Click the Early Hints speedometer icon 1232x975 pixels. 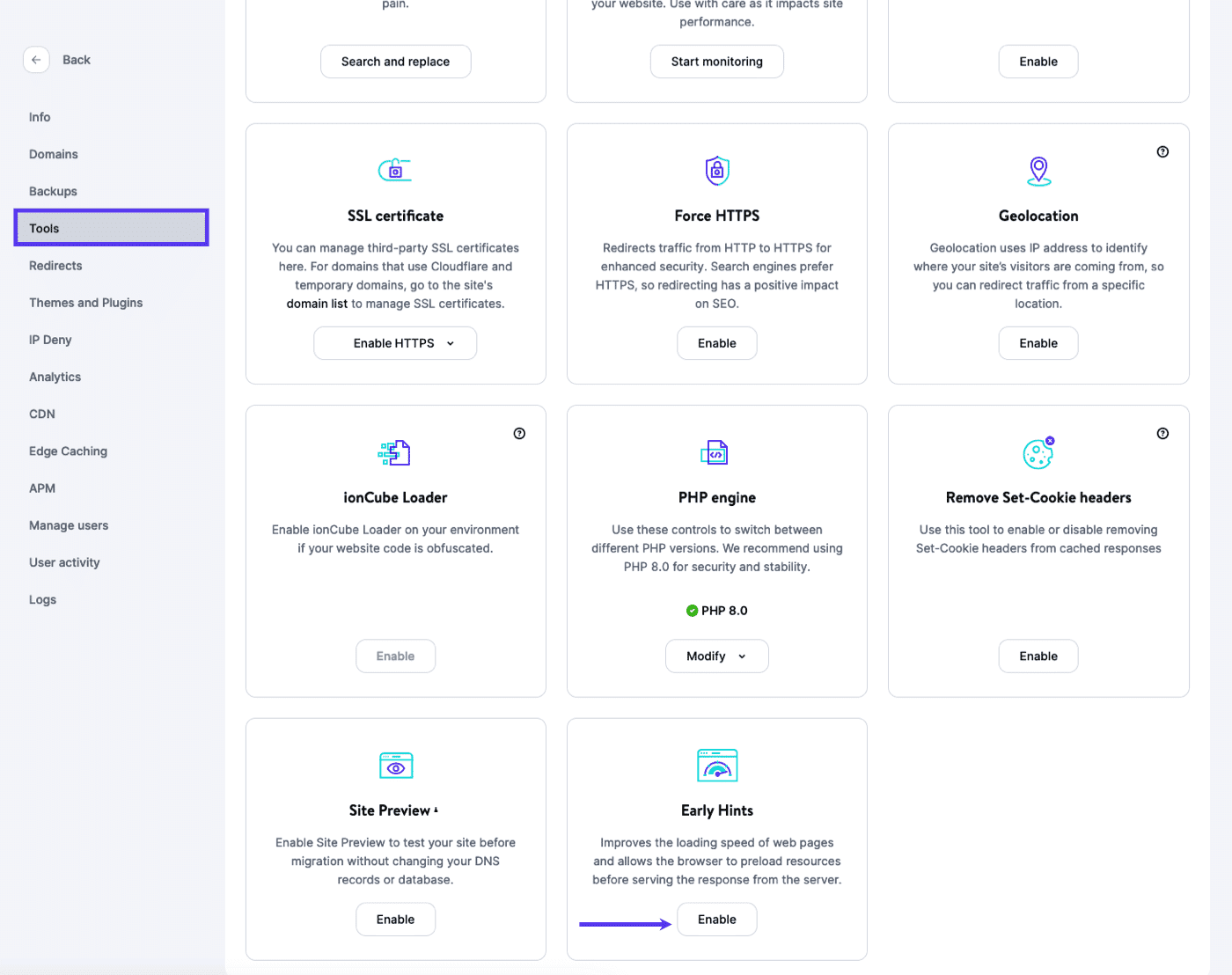[716, 765]
